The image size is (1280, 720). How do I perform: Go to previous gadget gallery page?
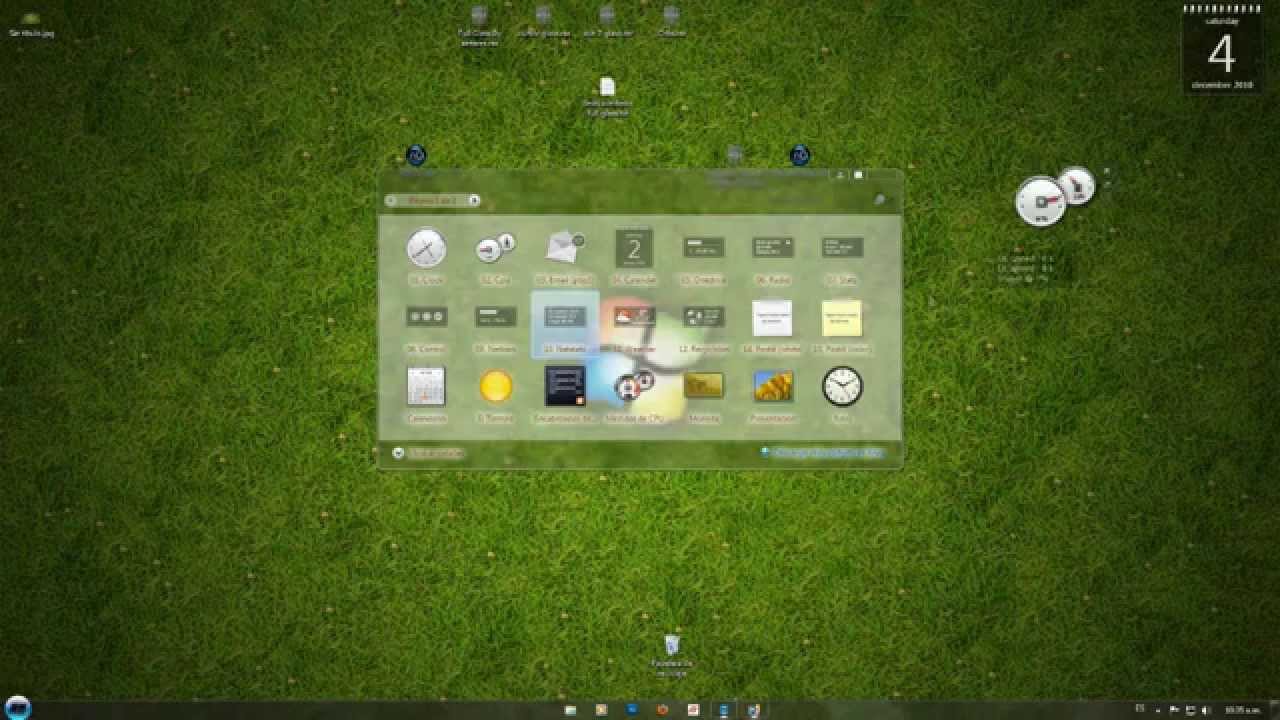390,200
